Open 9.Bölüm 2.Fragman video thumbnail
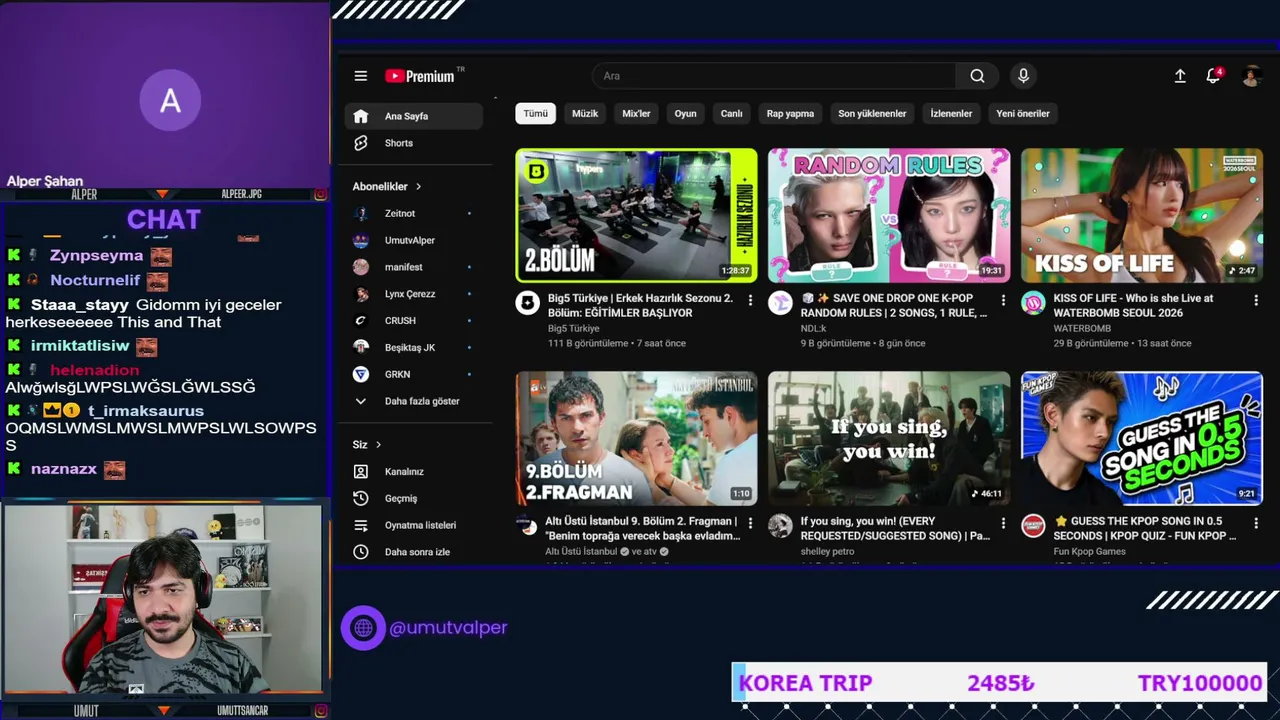Image resolution: width=1280 pixels, height=720 pixels. pyautogui.click(x=636, y=438)
